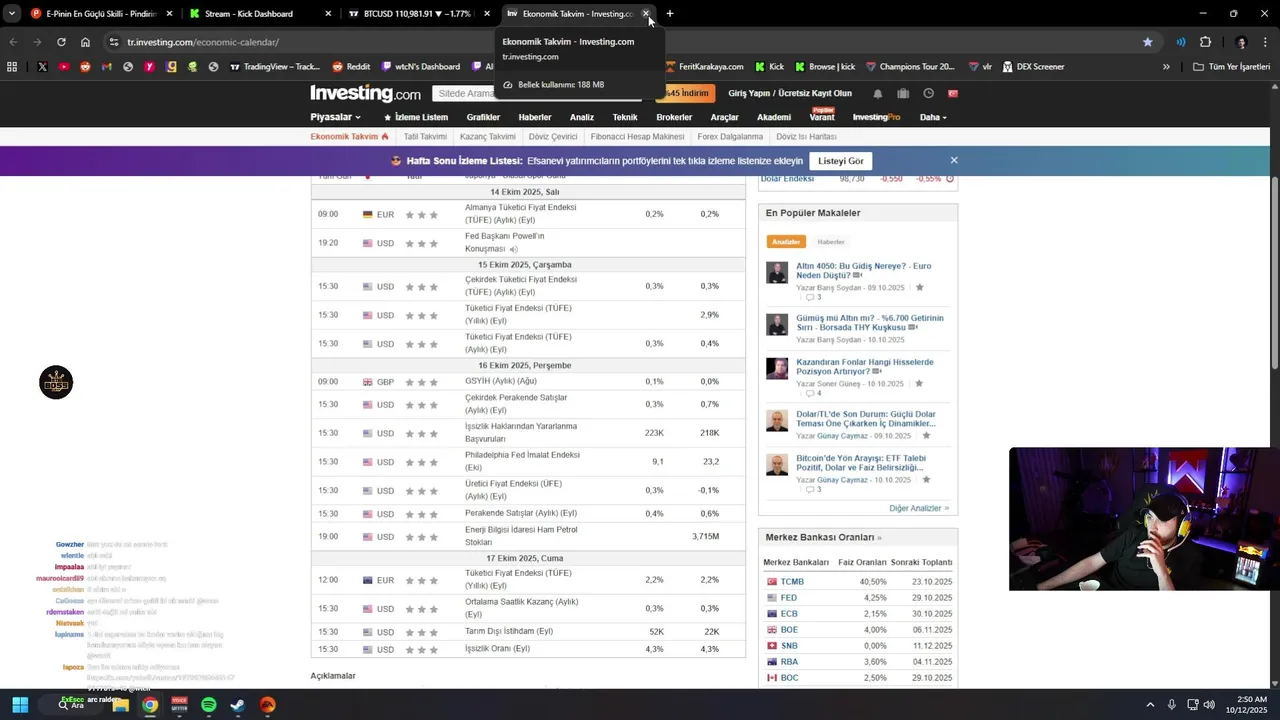
Task: Bookmark this page with the star icon
Action: point(1147,42)
